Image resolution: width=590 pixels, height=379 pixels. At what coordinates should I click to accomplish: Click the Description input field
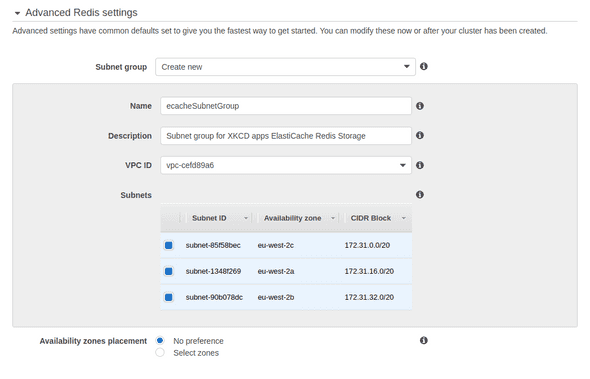tap(286, 135)
